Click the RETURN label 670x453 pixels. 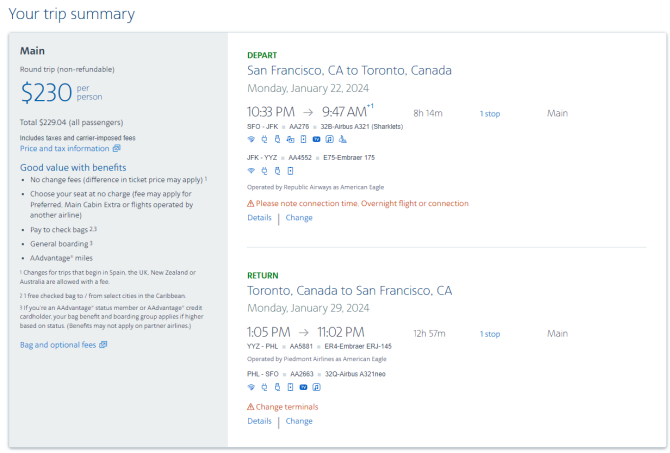263,276
